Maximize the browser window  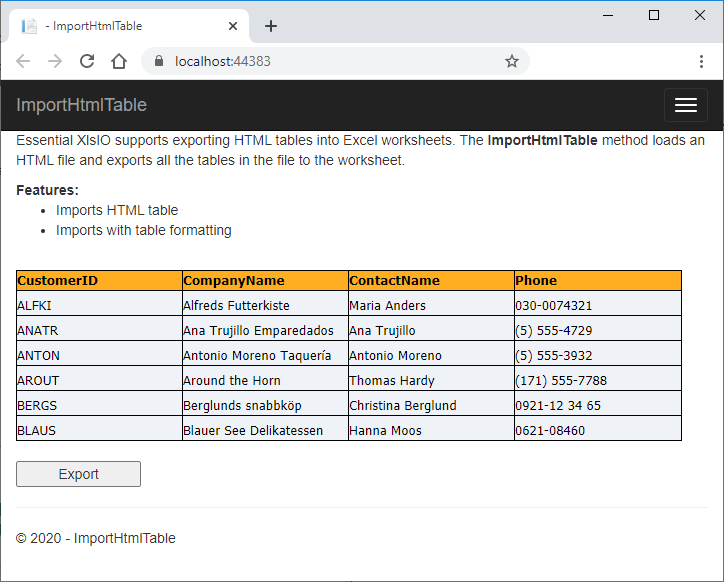654,15
